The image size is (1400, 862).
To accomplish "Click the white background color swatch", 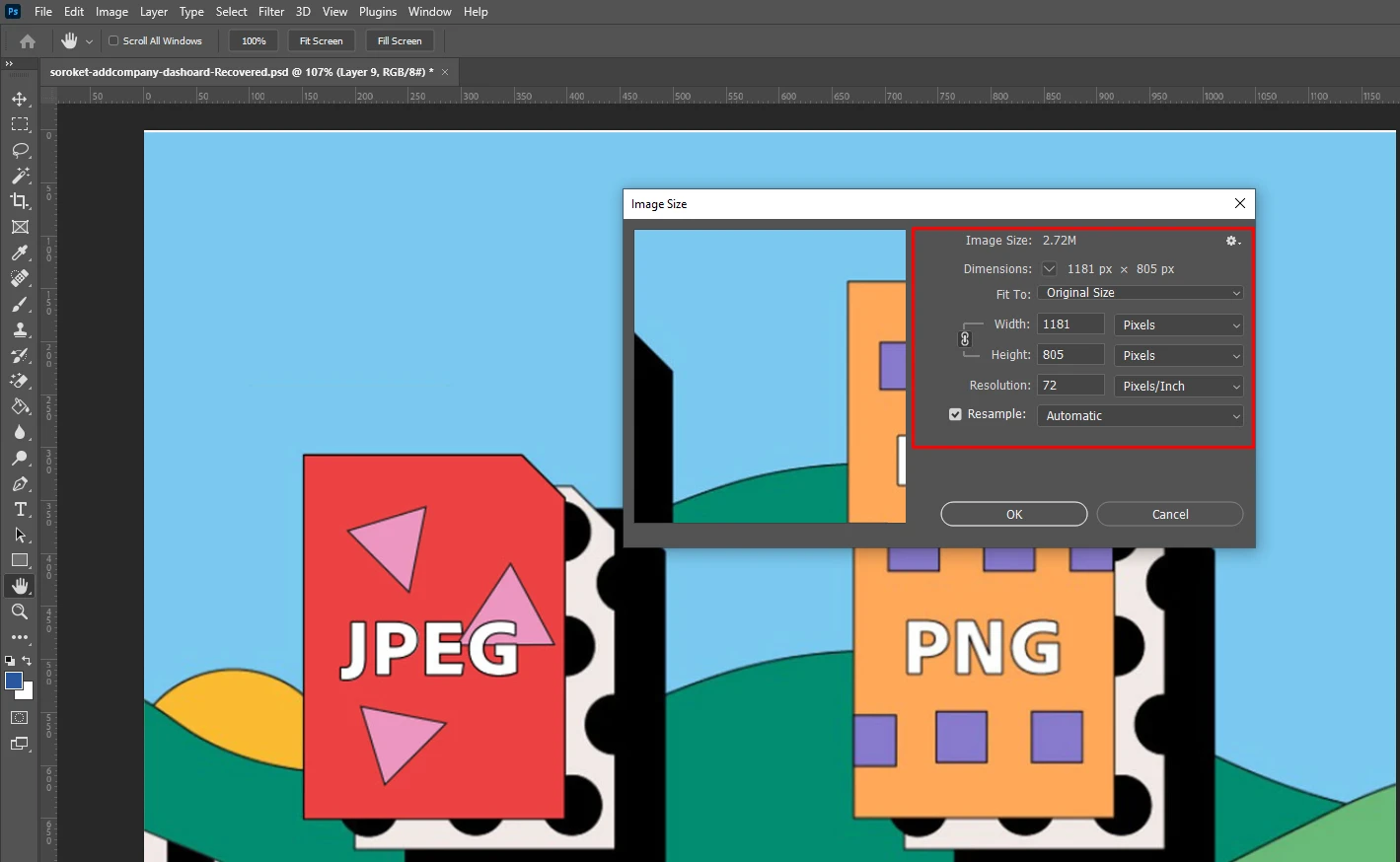I will click(x=27, y=693).
